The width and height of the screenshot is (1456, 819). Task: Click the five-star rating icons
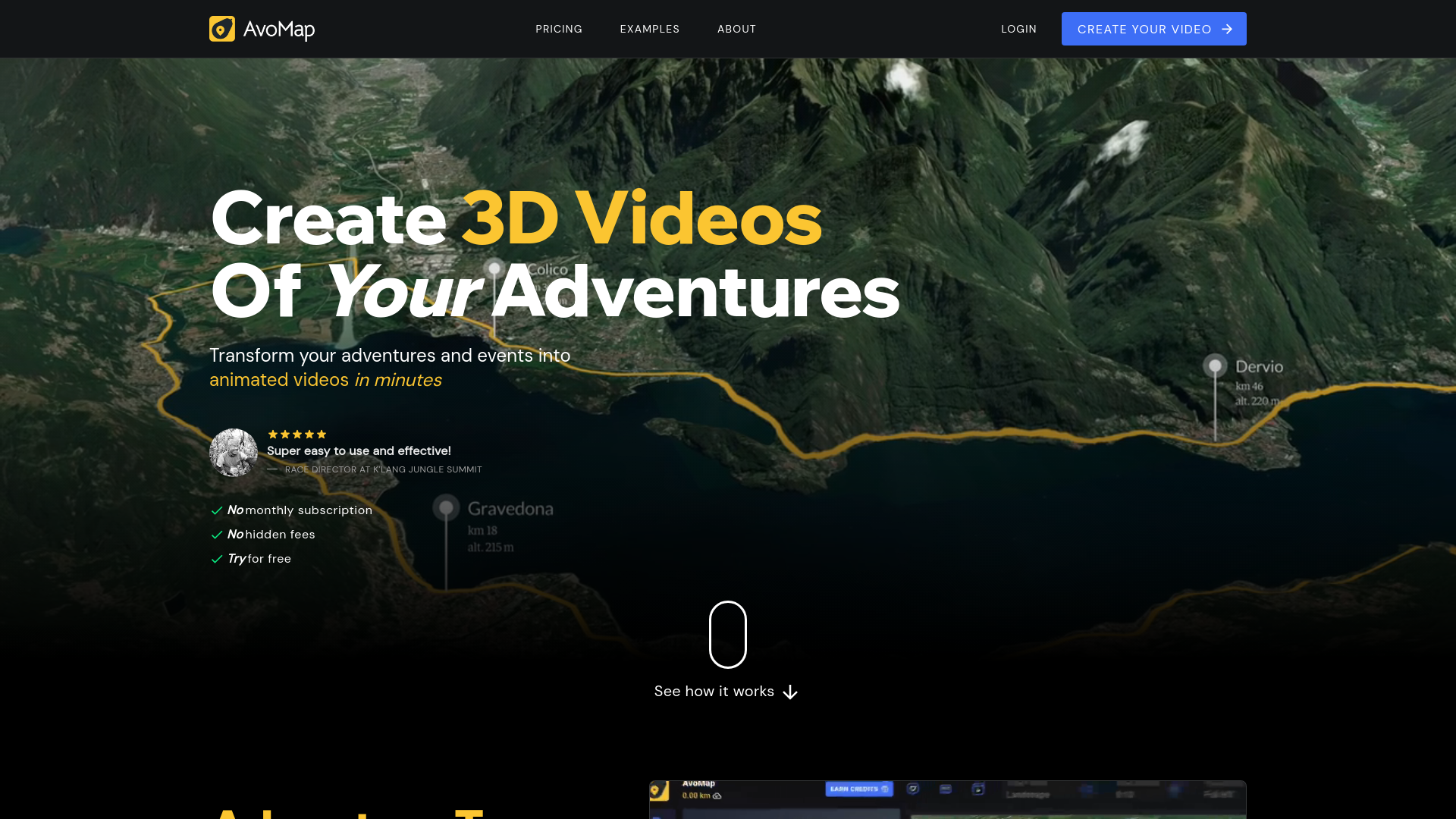coord(297,435)
